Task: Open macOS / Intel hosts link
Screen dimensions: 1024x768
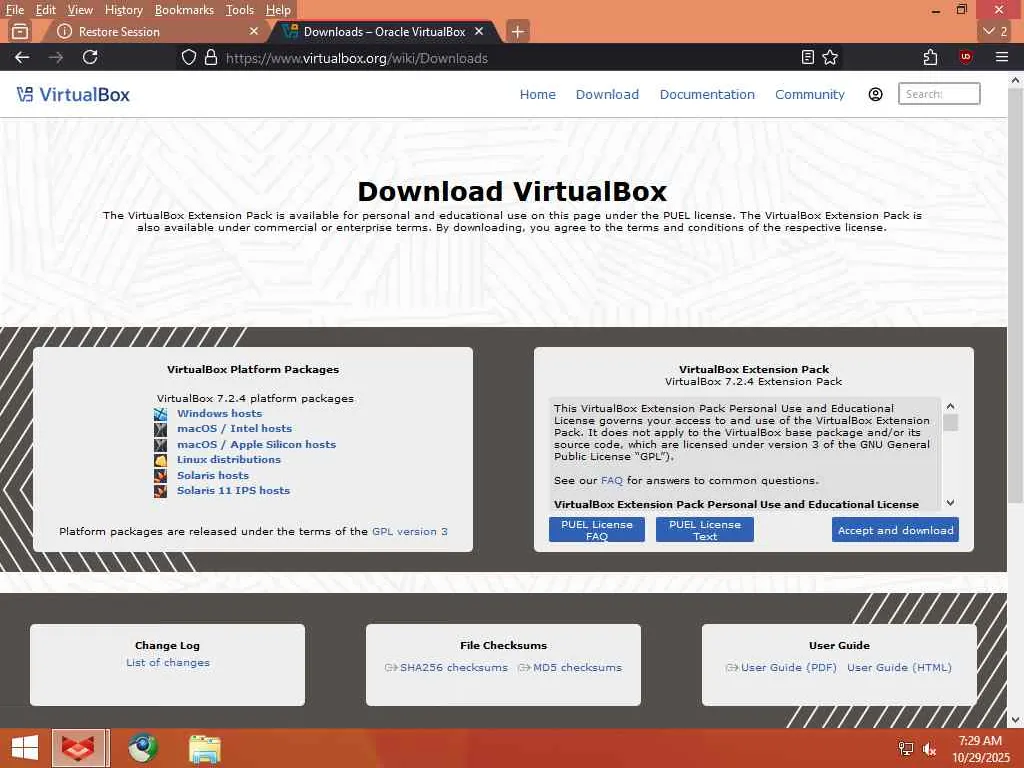Action: click(234, 428)
